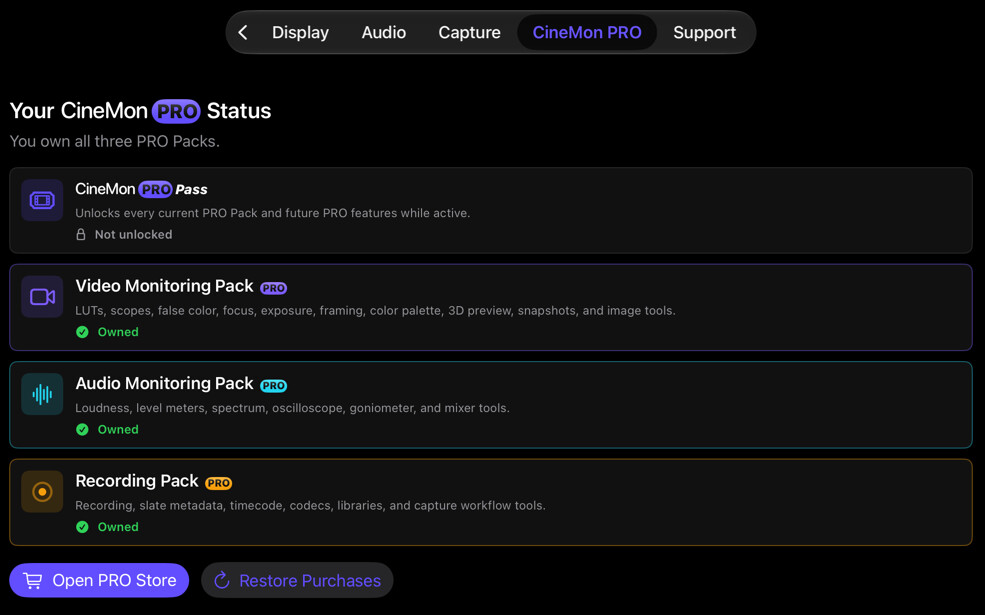This screenshot has height=615, width=985.
Task: Click the Video Monitoring Pack camera icon
Action: [42, 297]
